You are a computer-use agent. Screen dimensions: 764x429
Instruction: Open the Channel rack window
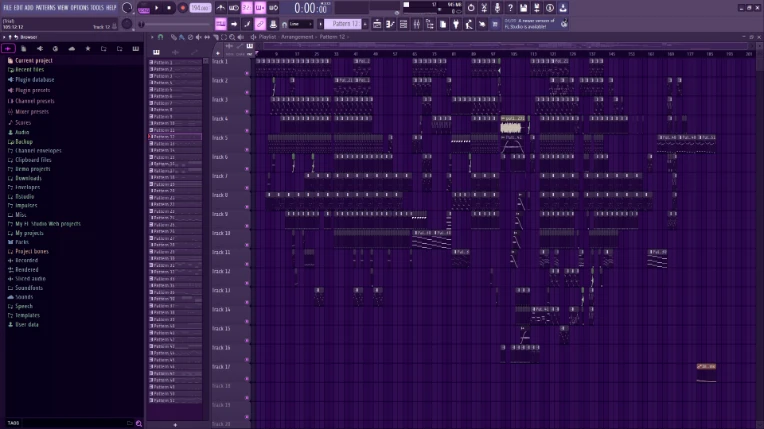coord(403,24)
